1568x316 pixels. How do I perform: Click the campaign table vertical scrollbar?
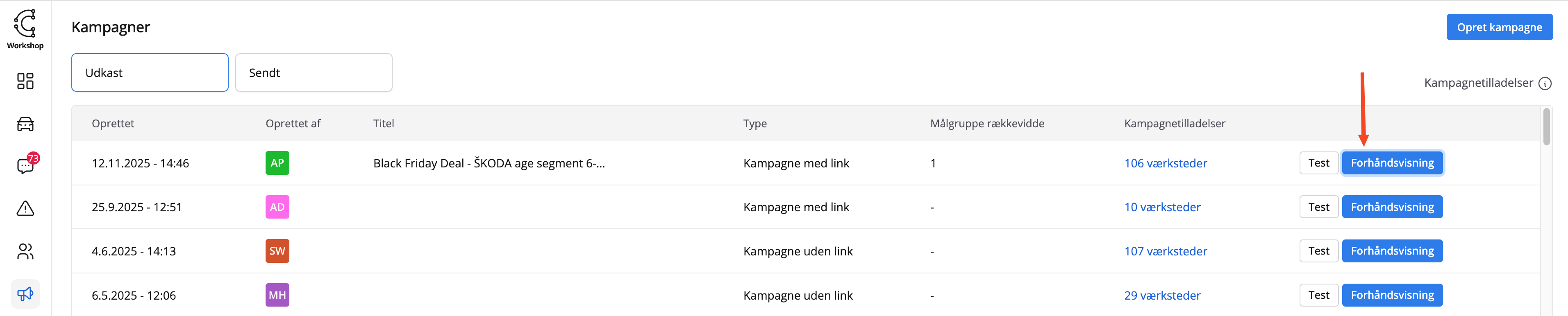1546,128
